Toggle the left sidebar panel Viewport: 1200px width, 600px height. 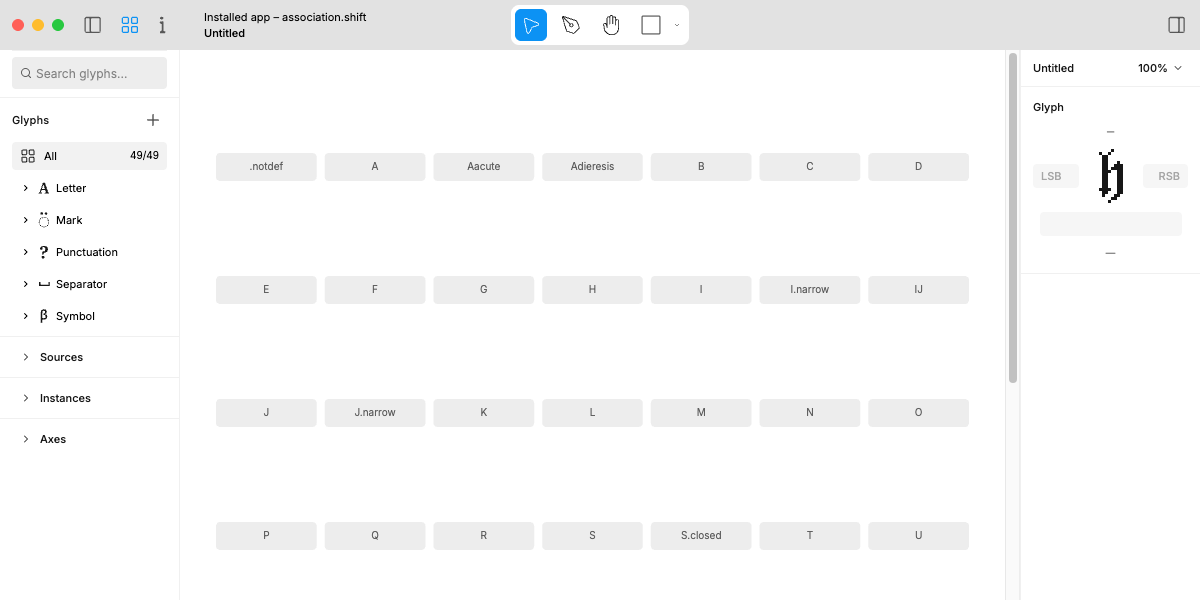pos(93,25)
